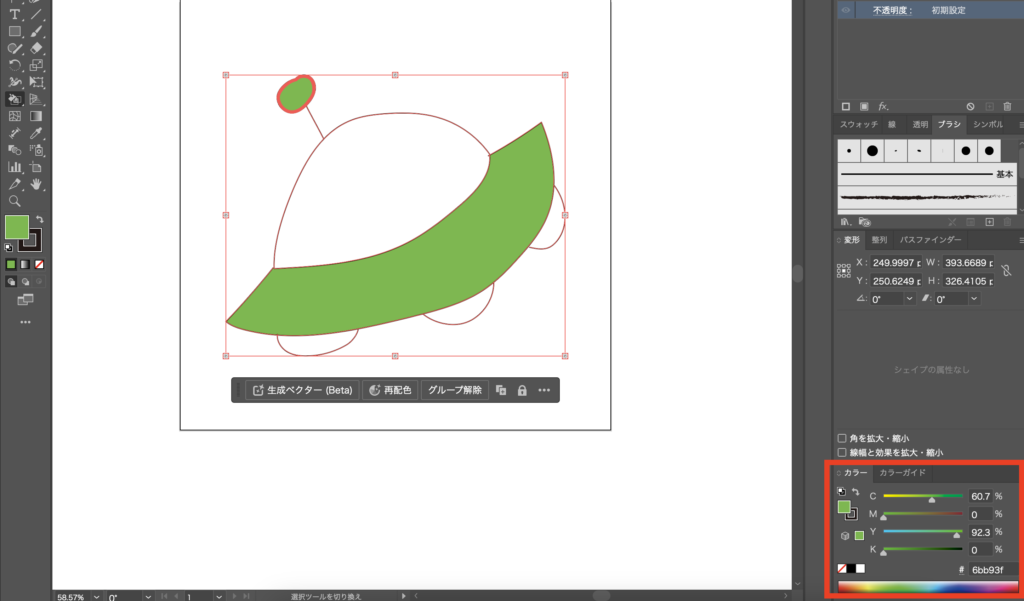Screen dimensions: 1024x601
Task: Click the constrain proportions link icon
Action: pyautogui.click(x=1006, y=270)
